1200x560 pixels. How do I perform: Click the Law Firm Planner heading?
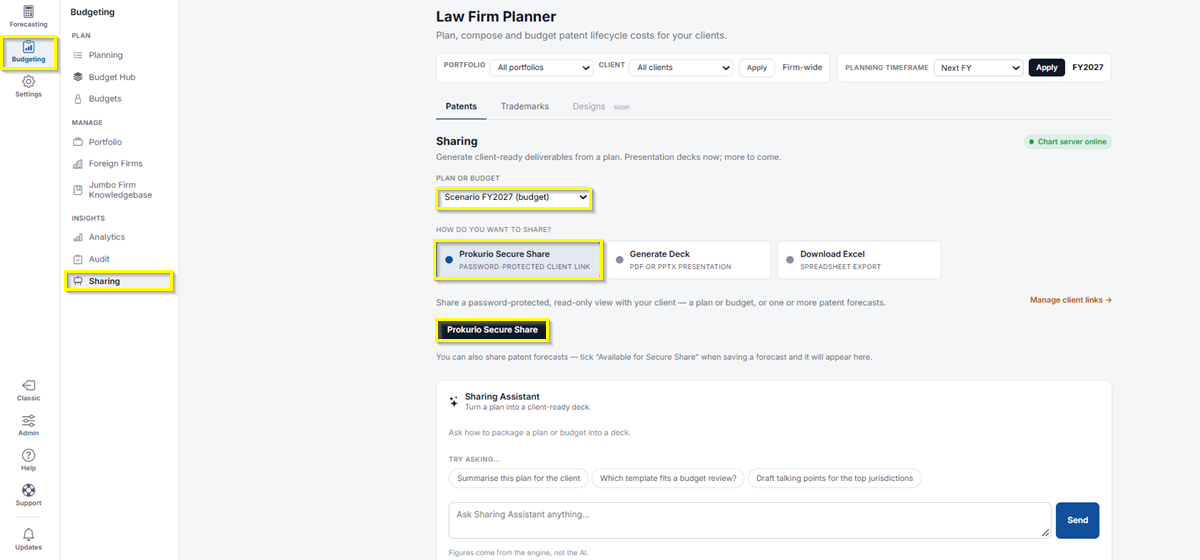[x=496, y=16]
